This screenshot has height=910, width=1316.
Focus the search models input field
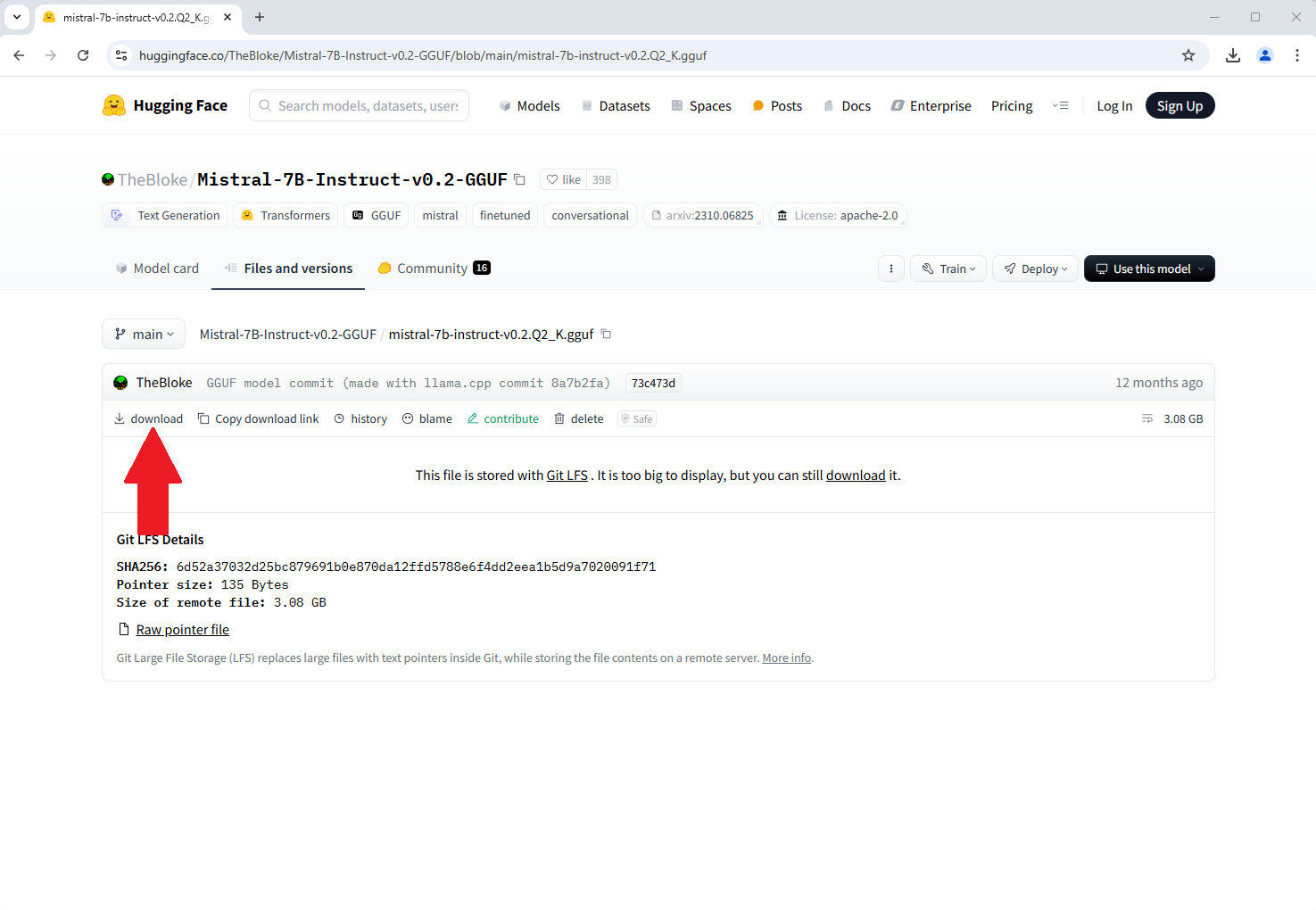pos(359,105)
